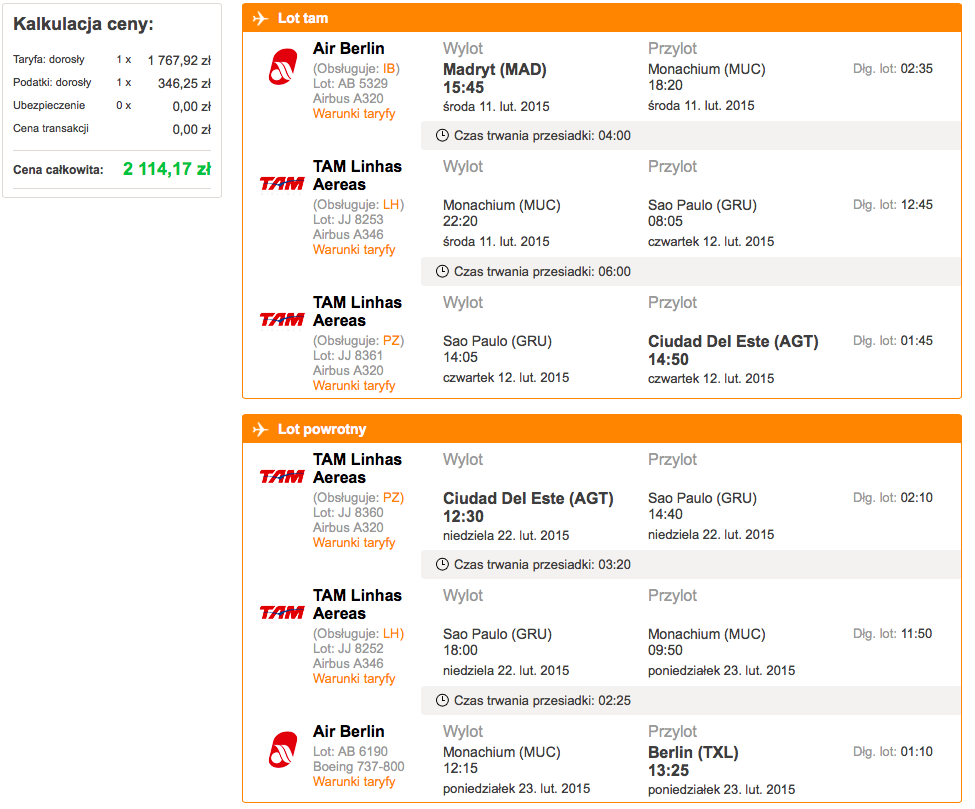The image size is (975, 809).
Task: Click the Kalkulacja ceny heading
Action: click(x=83, y=24)
